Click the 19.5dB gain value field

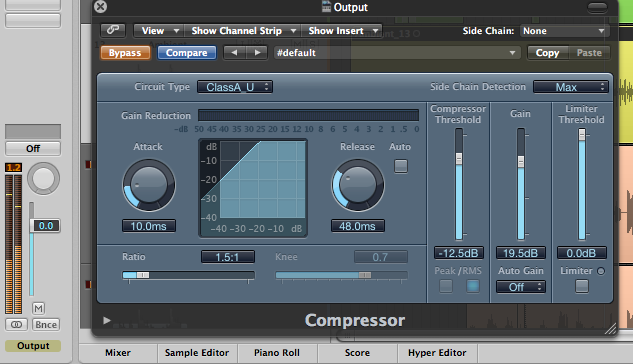click(521, 253)
